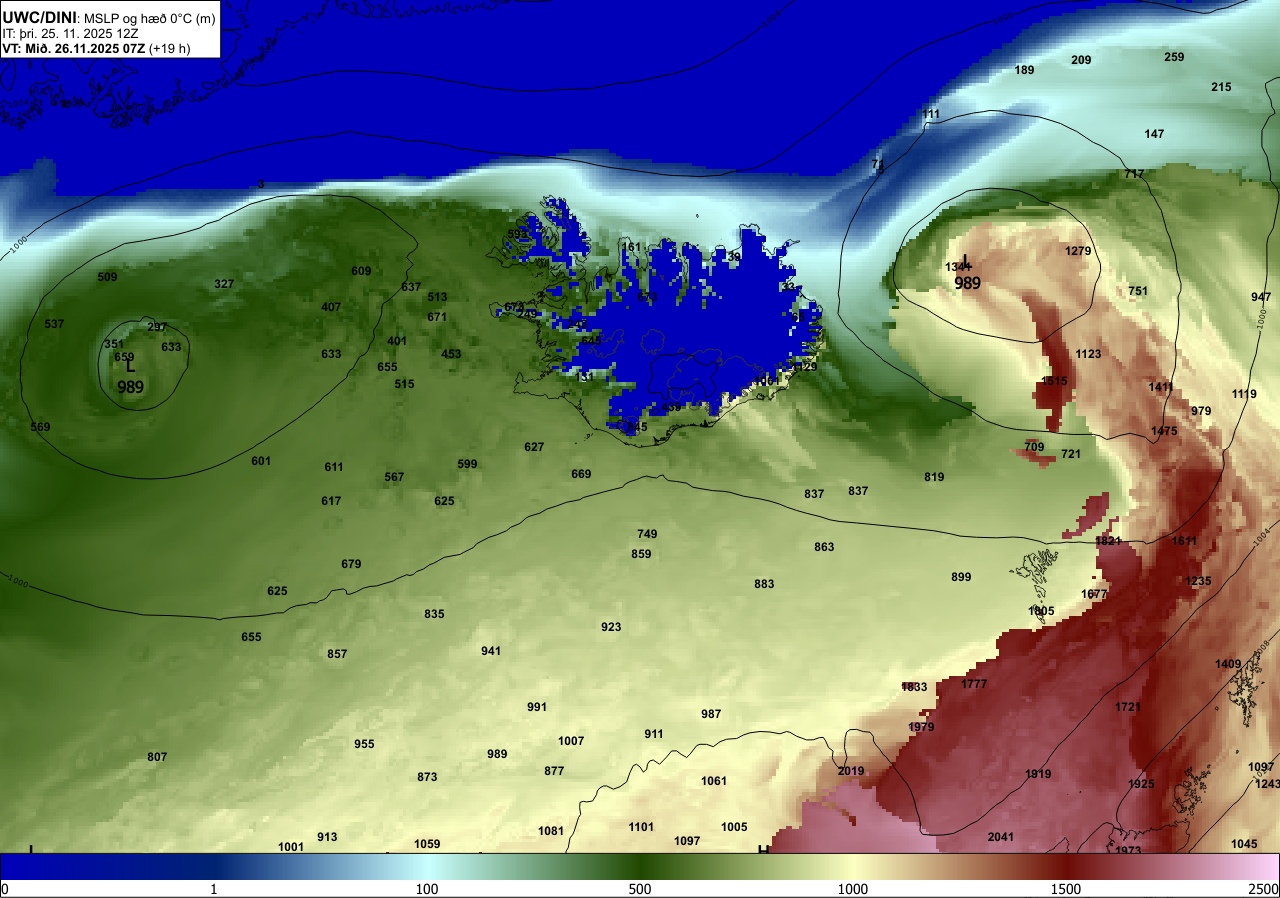Select the 407 value
The image size is (1280, 898).
click(331, 307)
